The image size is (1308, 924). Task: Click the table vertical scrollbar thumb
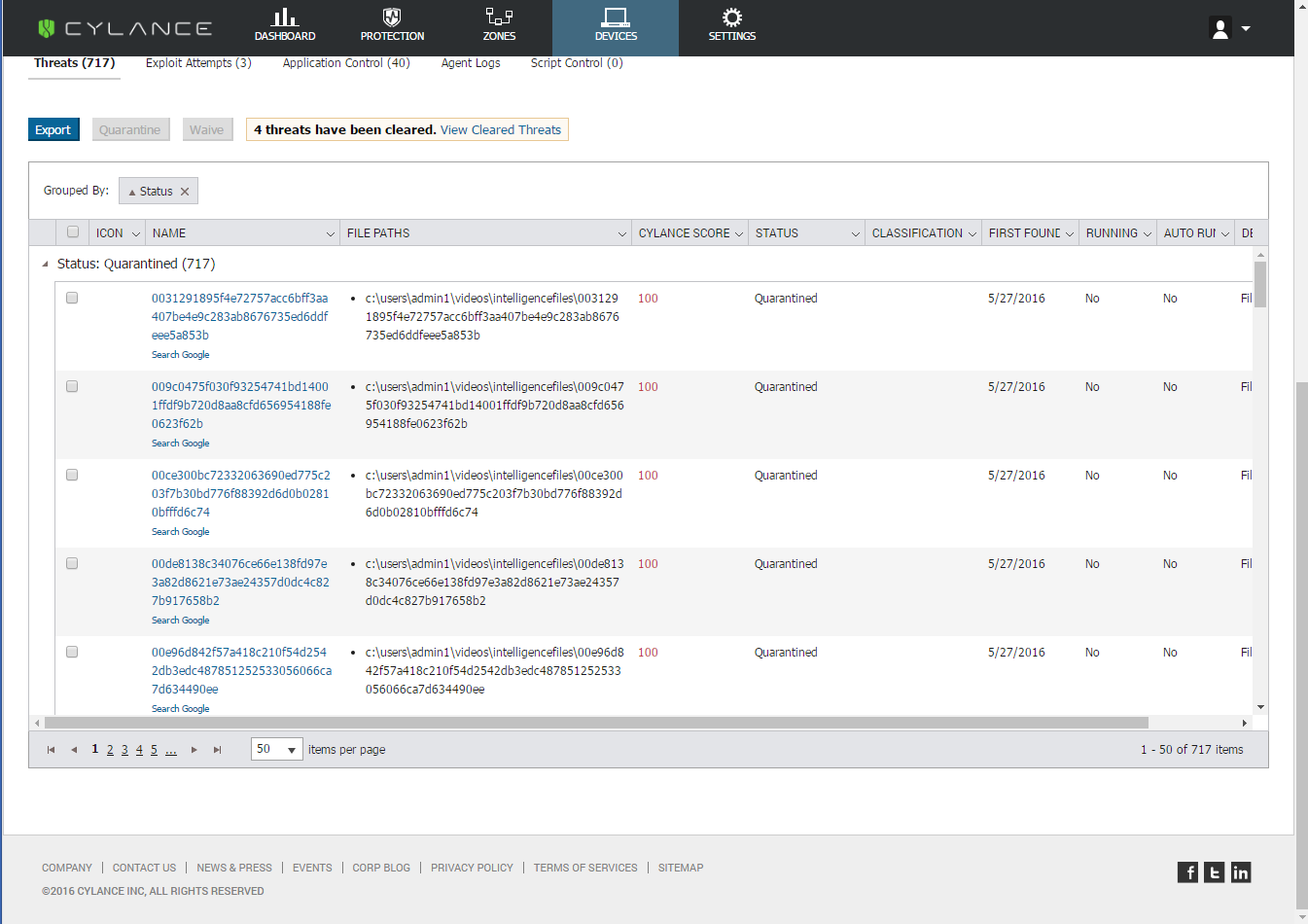(1260, 284)
